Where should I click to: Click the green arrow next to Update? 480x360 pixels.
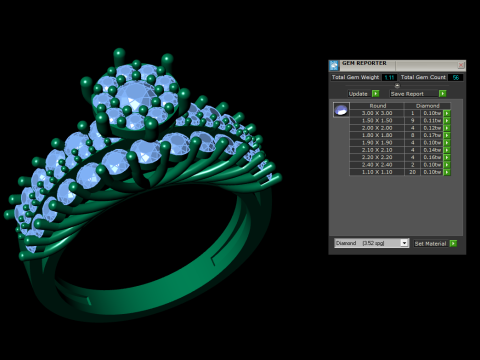coord(376,94)
